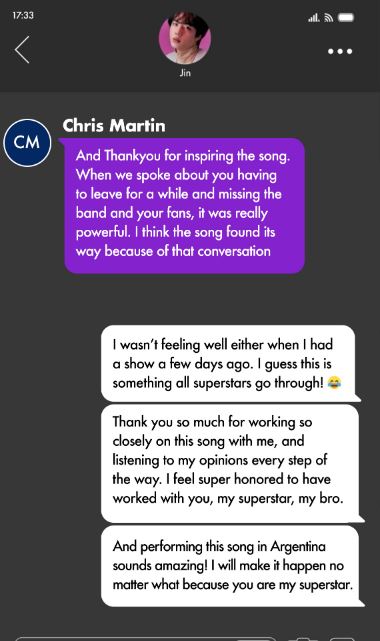Open the three-dot more options menu
The height and width of the screenshot is (641, 380).
(x=340, y=52)
